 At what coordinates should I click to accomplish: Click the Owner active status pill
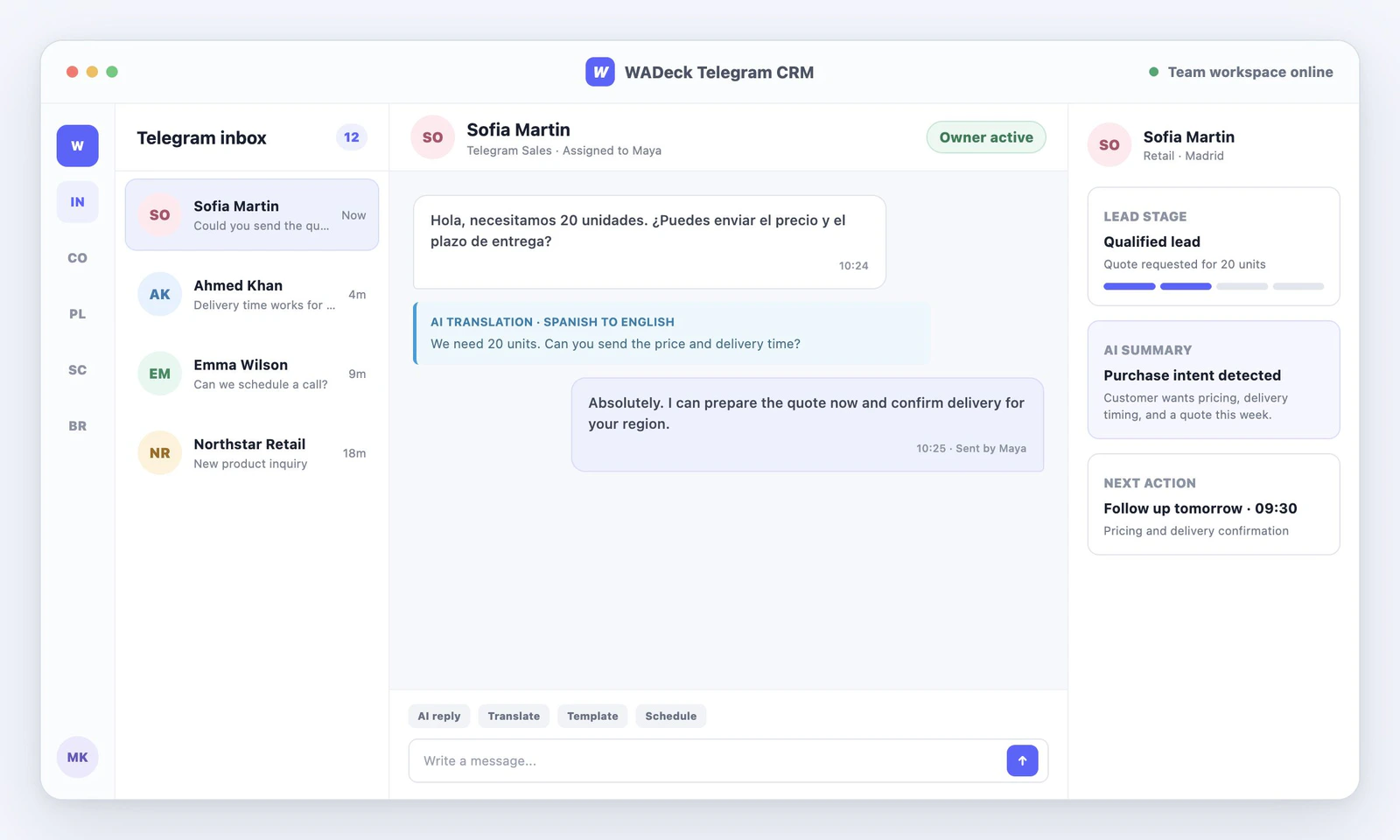[986, 137]
